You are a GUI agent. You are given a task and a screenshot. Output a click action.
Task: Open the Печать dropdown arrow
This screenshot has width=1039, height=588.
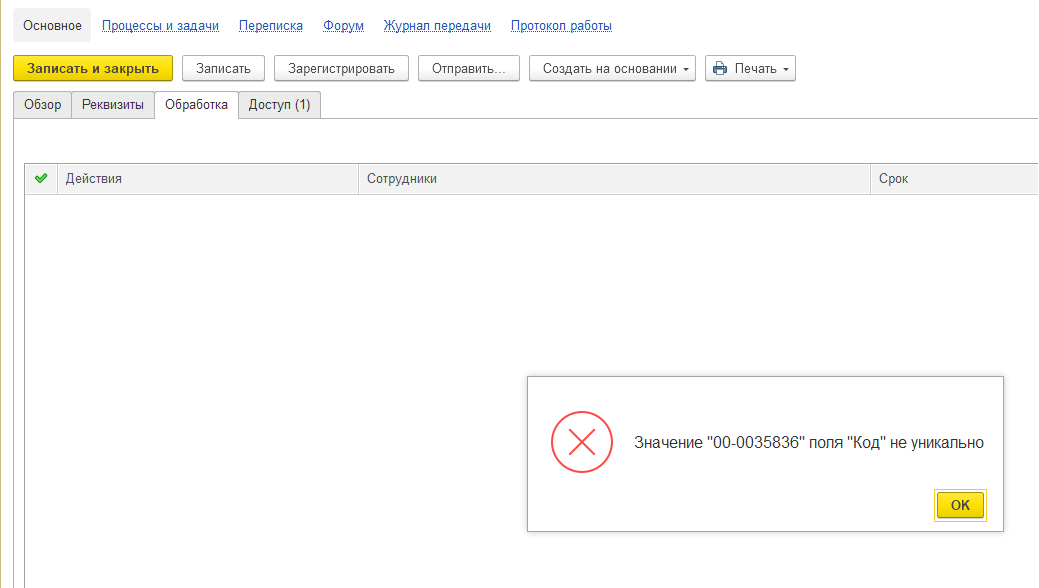(x=786, y=69)
